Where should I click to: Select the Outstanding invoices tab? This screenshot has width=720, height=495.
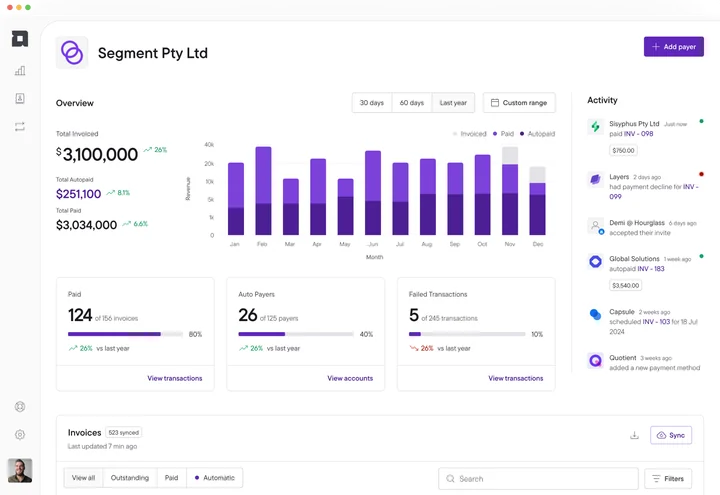point(130,478)
